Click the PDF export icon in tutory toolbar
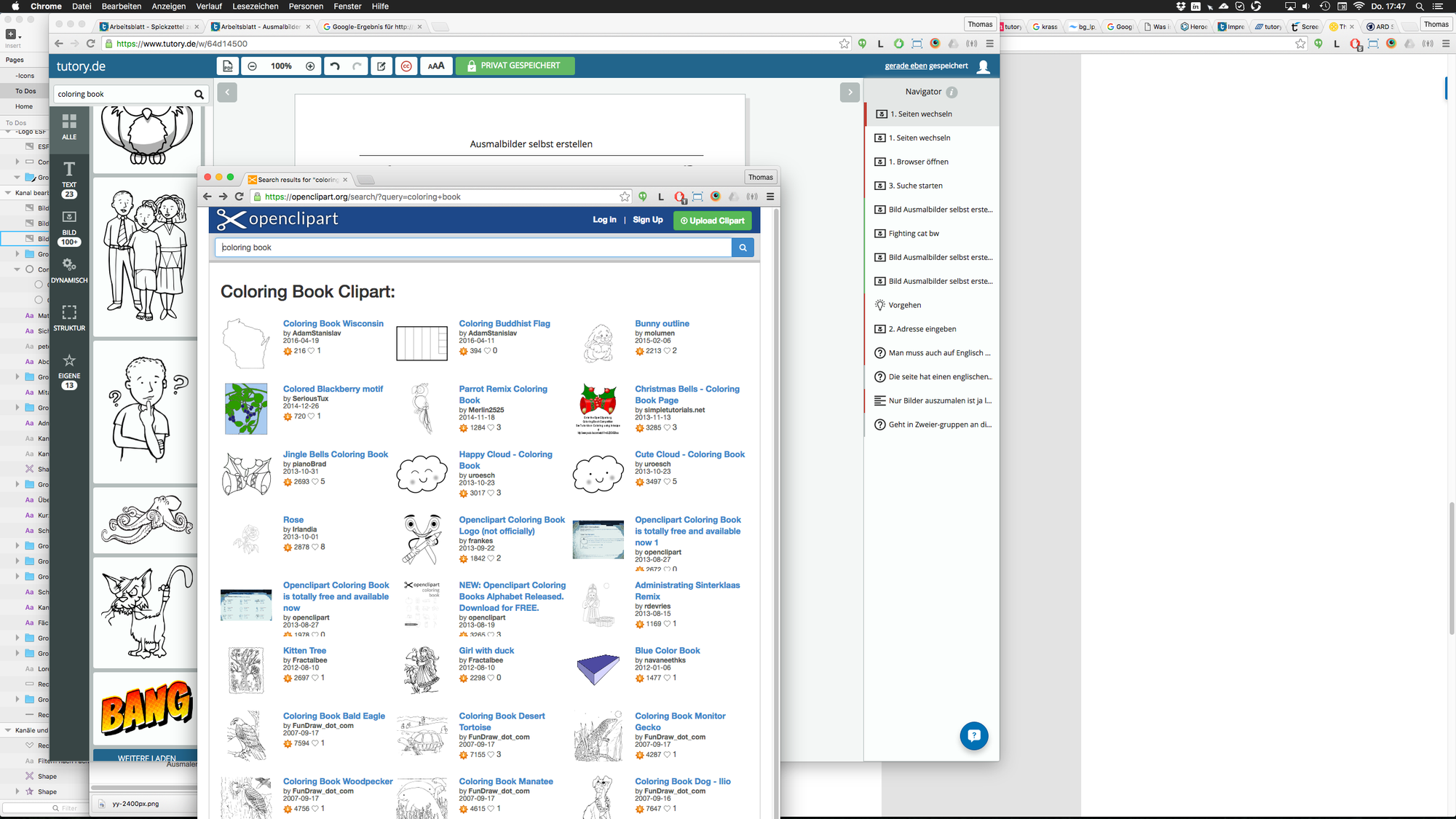Screen dimensions: 1456x819 228,66
